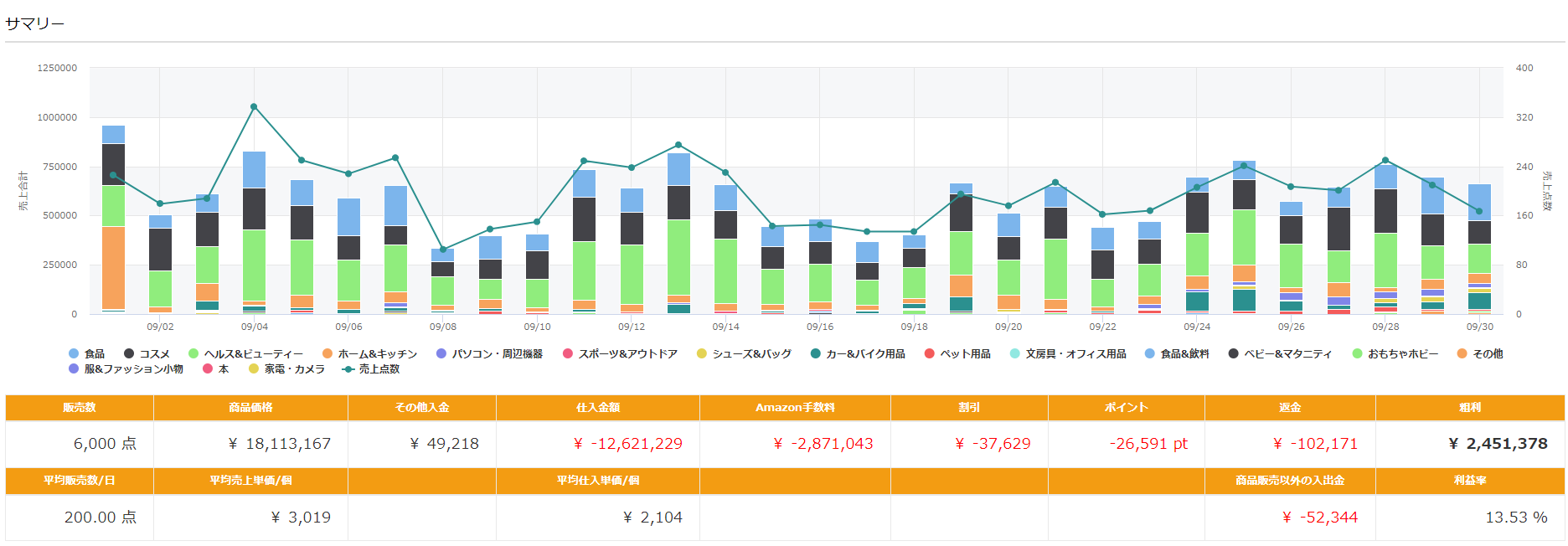The width and height of the screenshot is (1568, 546).
Task: Click the 家電・カメラ legend marker
Action: click(x=254, y=369)
